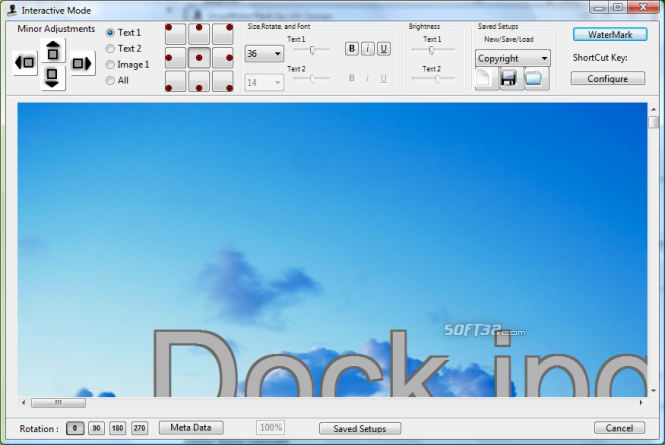665x445 pixels.
Task: Adjust the Text 1 rotate slider
Action: [312, 50]
